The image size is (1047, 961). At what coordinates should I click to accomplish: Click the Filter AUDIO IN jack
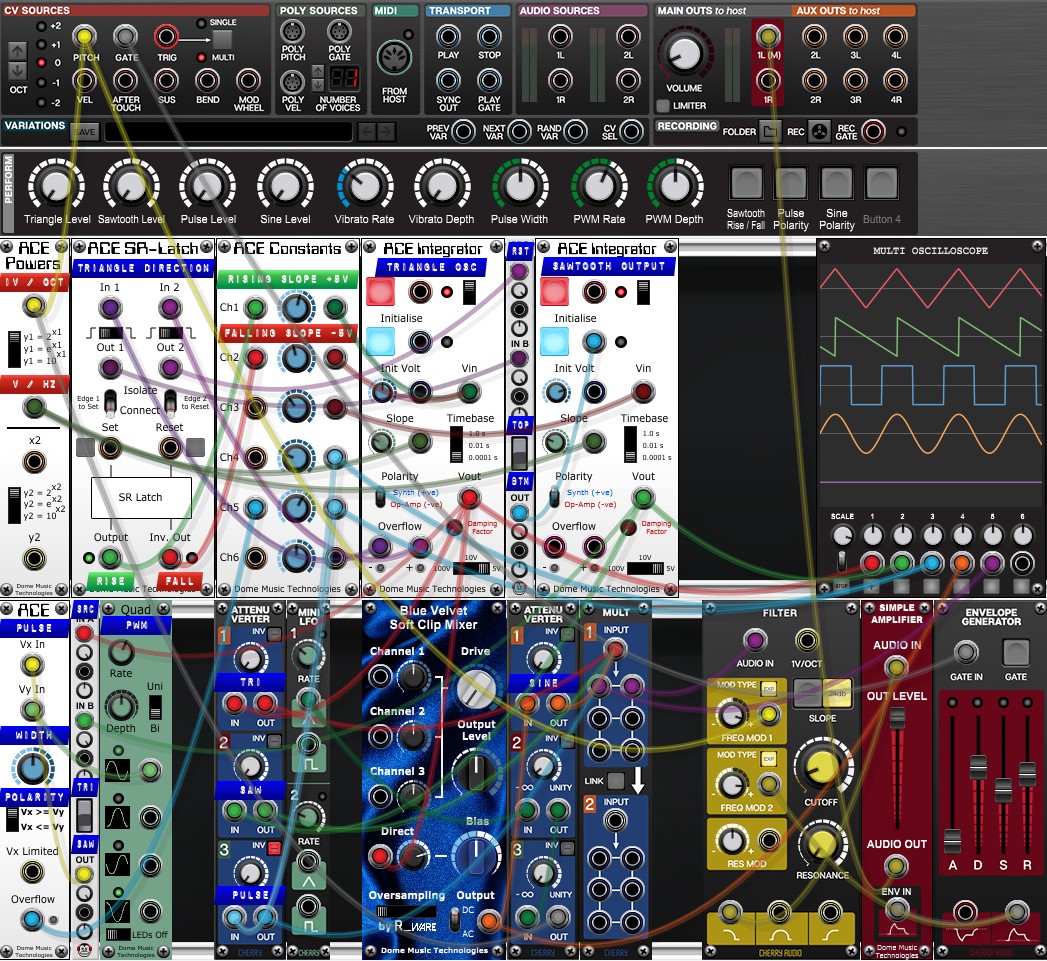click(755, 641)
